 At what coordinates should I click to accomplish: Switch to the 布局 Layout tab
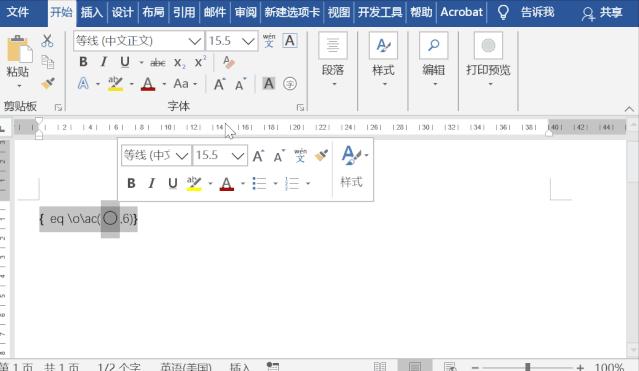[x=153, y=12]
